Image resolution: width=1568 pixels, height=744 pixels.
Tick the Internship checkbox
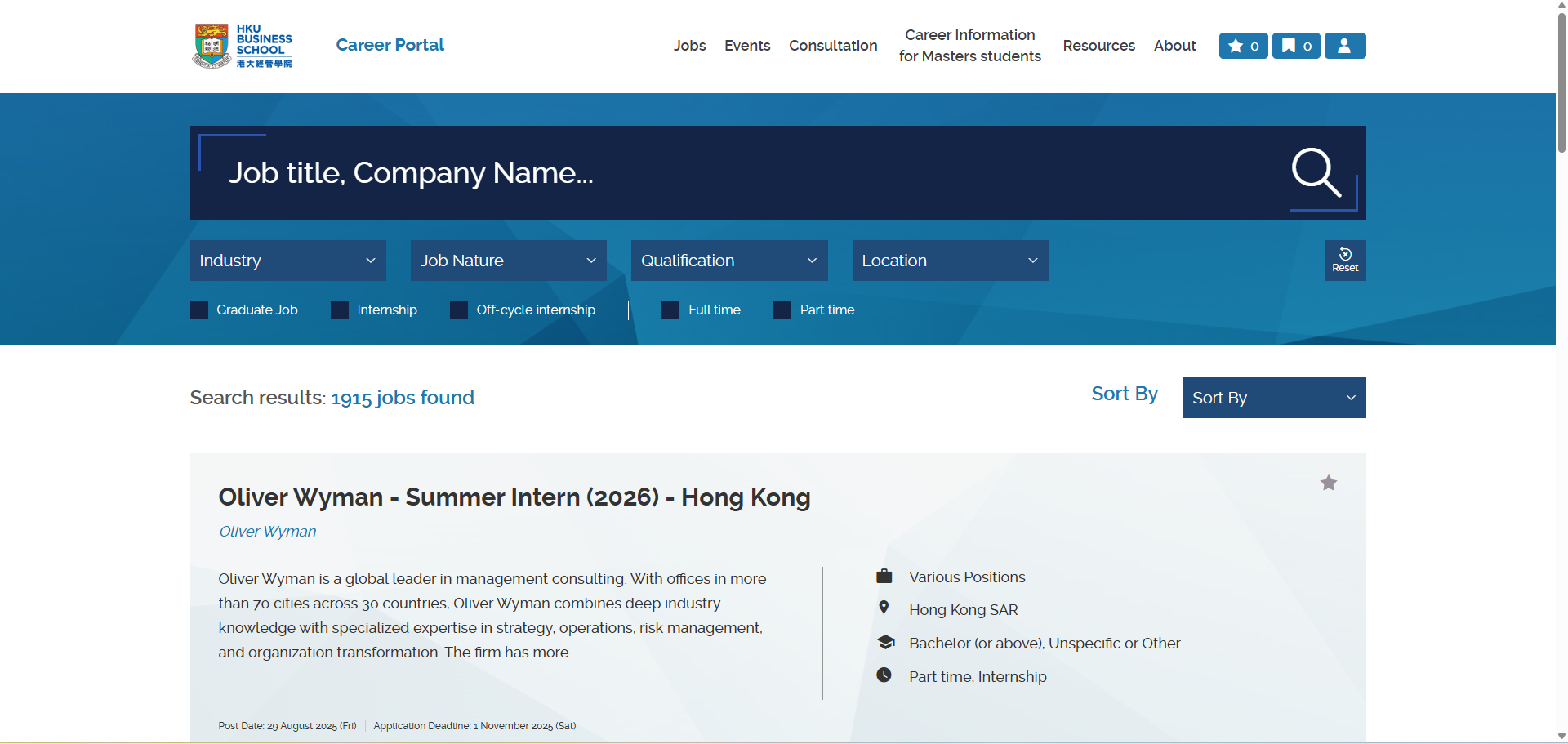pyautogui.click(x=340, y=310)
